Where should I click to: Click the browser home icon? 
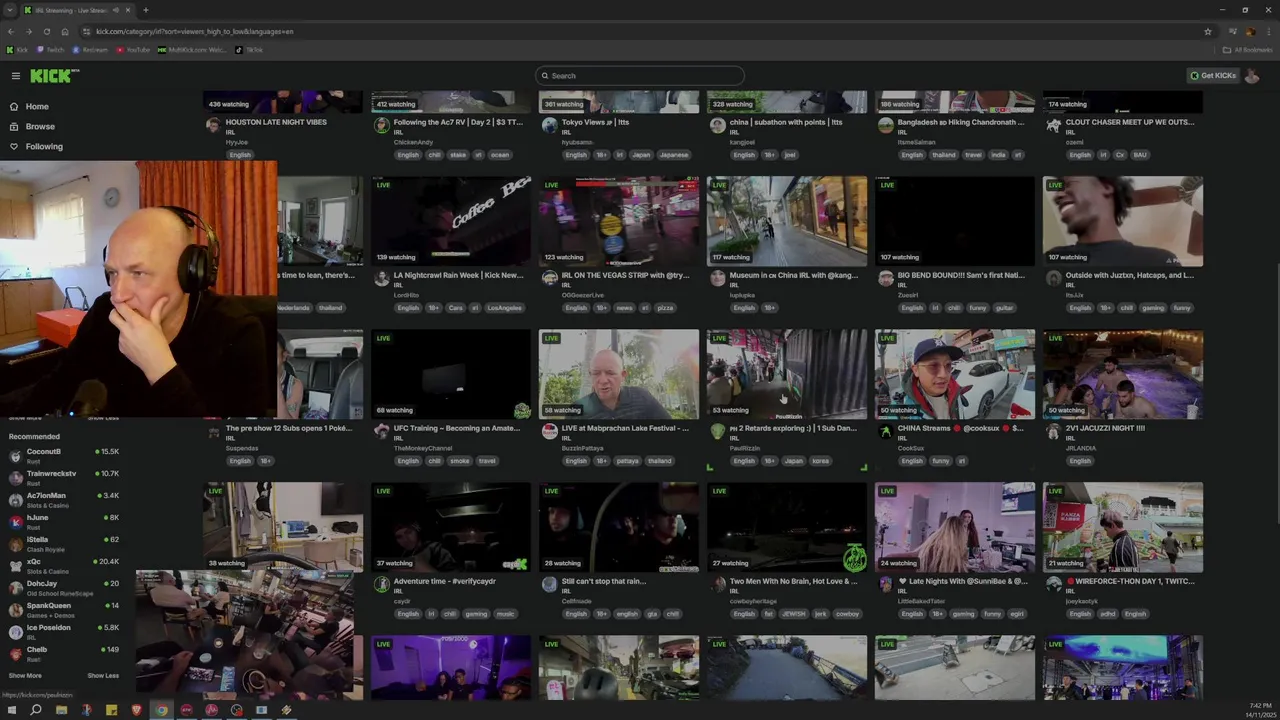[x=65, y=31]
